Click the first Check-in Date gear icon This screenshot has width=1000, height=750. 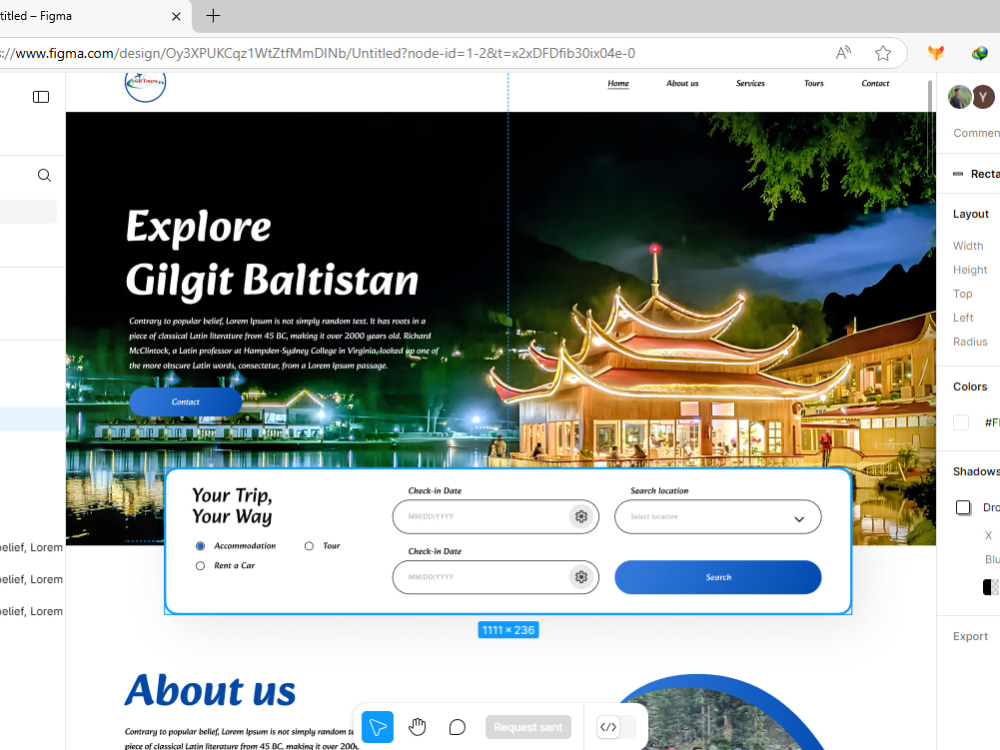coord(581,517)
